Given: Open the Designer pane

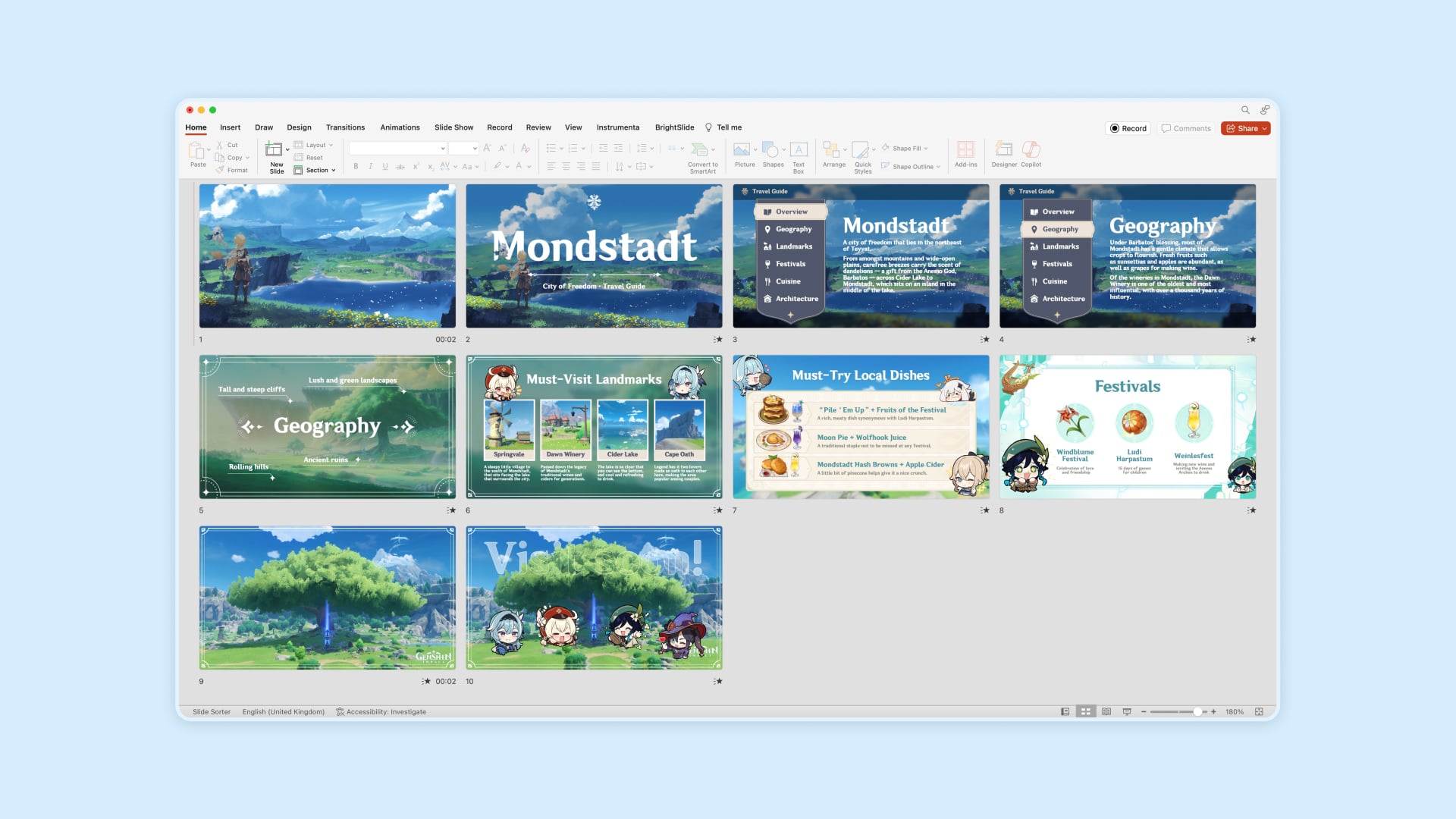Looking at the screenshot, I should (x=1003, y=150).
